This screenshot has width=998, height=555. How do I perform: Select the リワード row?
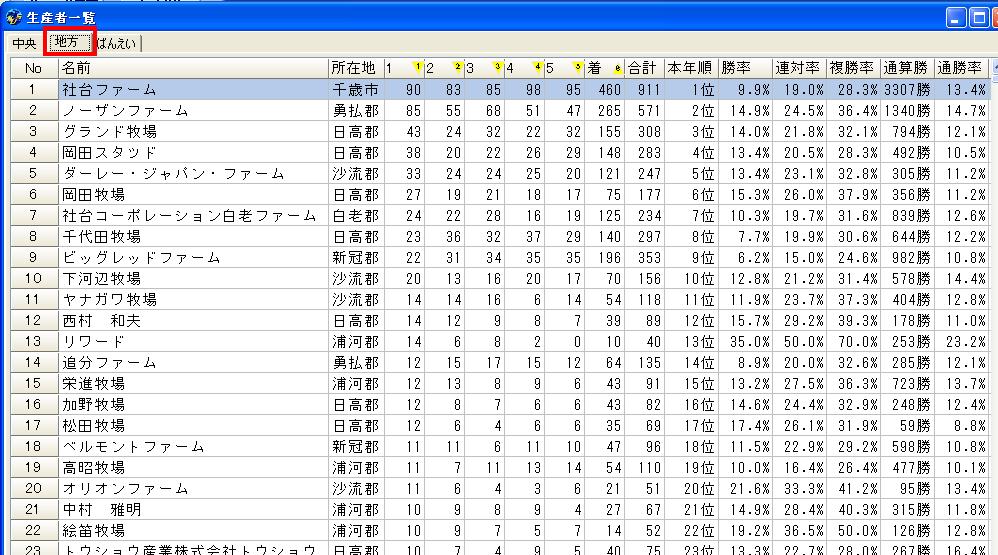point(500,342)
